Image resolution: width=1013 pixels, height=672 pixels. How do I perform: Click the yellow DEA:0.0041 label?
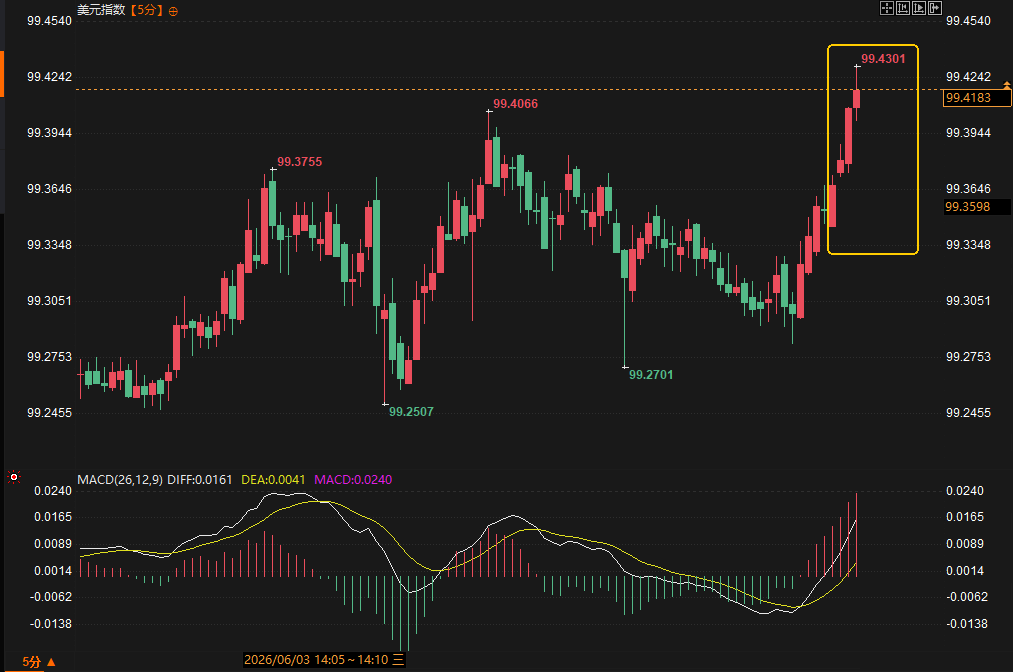coord(273,479)
